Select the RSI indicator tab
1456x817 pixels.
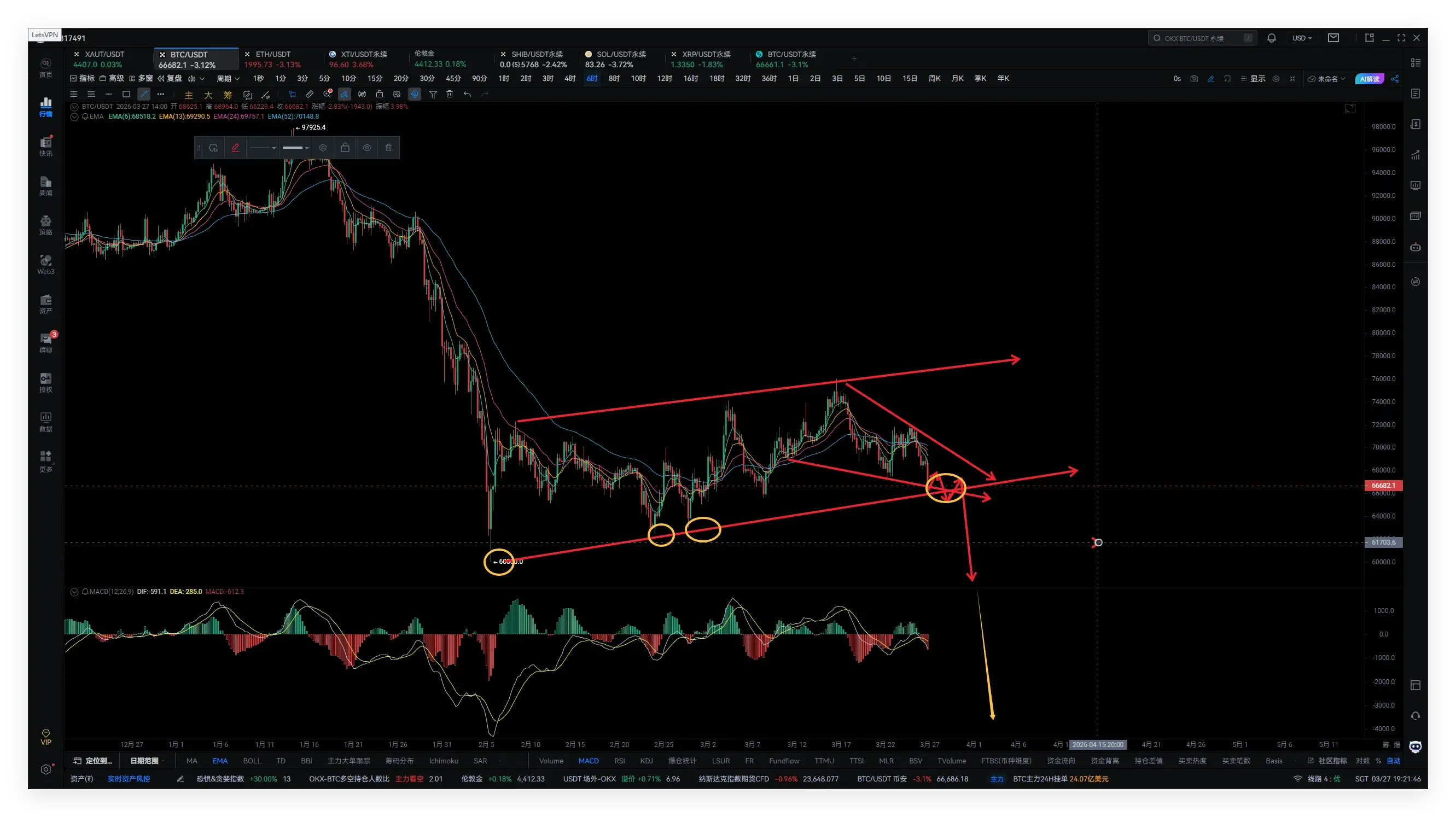[620, 761]
